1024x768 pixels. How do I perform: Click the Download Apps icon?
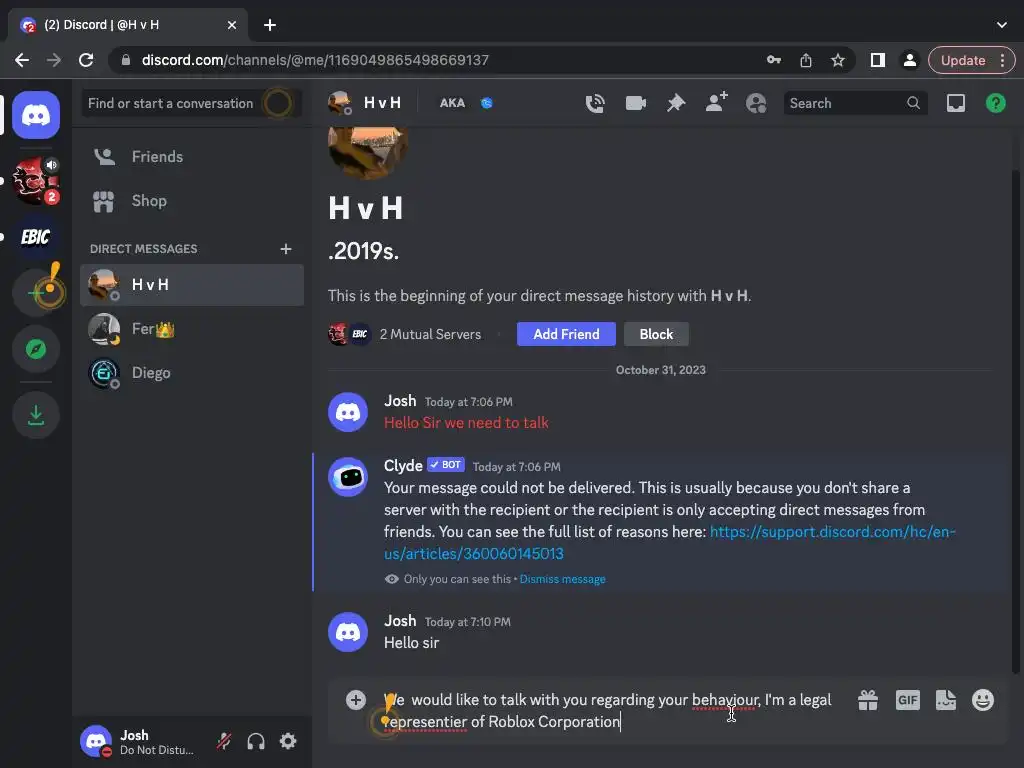36,415
